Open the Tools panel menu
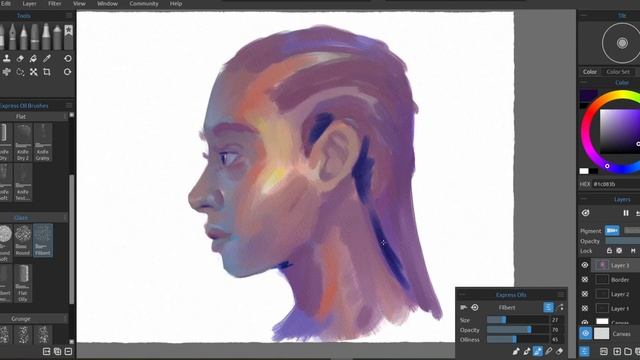The width and height of the screenshot is (640, 360). (69, 16)
